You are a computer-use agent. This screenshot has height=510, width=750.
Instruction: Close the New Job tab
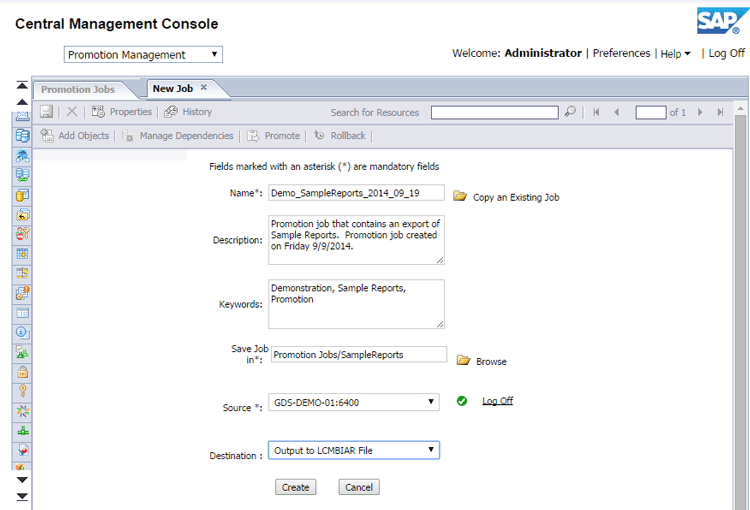coord(204,88)
